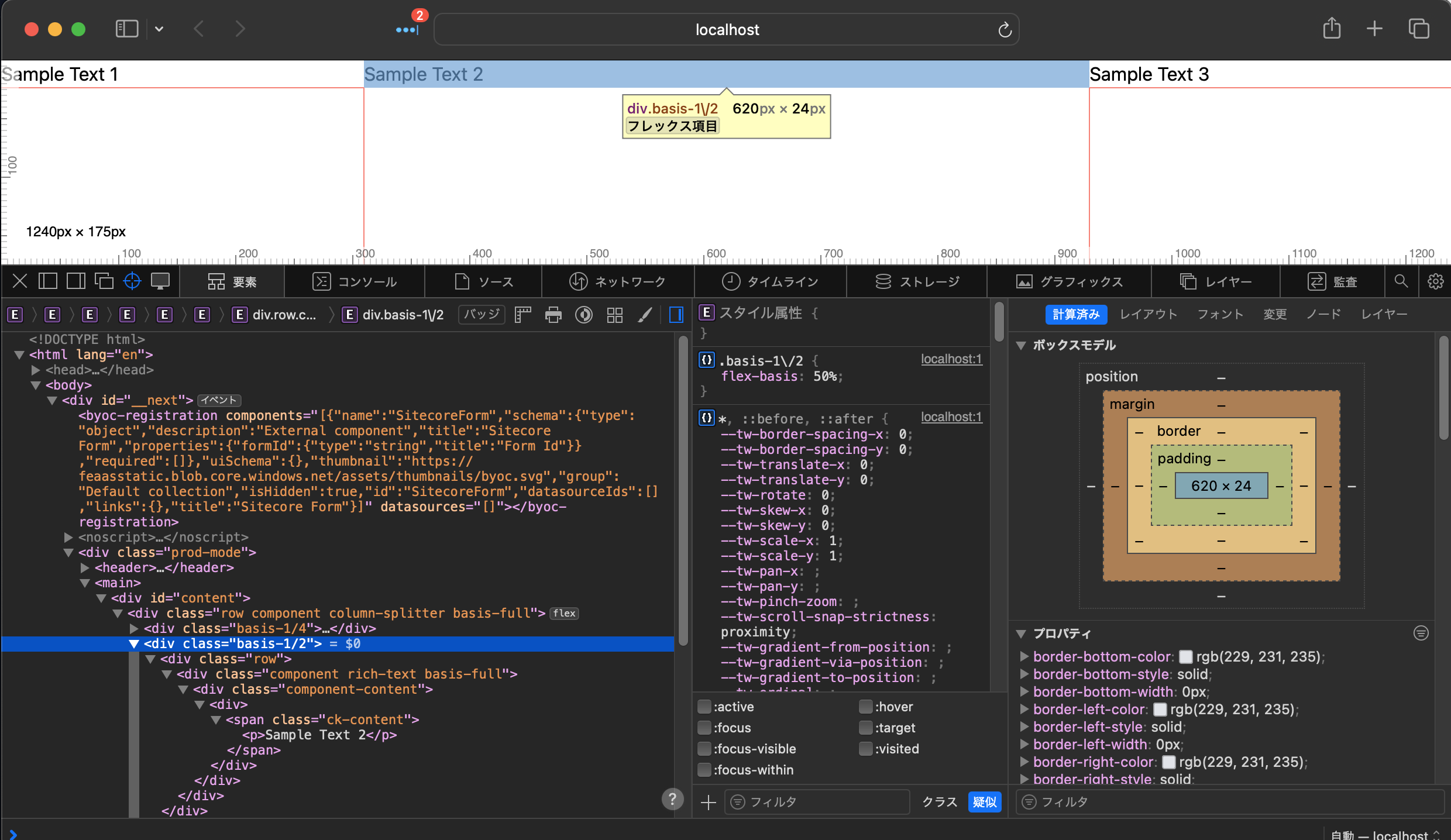This screenshot has width=1451, height=840.
Task: Close the Web Inspector with the X icon
Action: coord(20,281)
